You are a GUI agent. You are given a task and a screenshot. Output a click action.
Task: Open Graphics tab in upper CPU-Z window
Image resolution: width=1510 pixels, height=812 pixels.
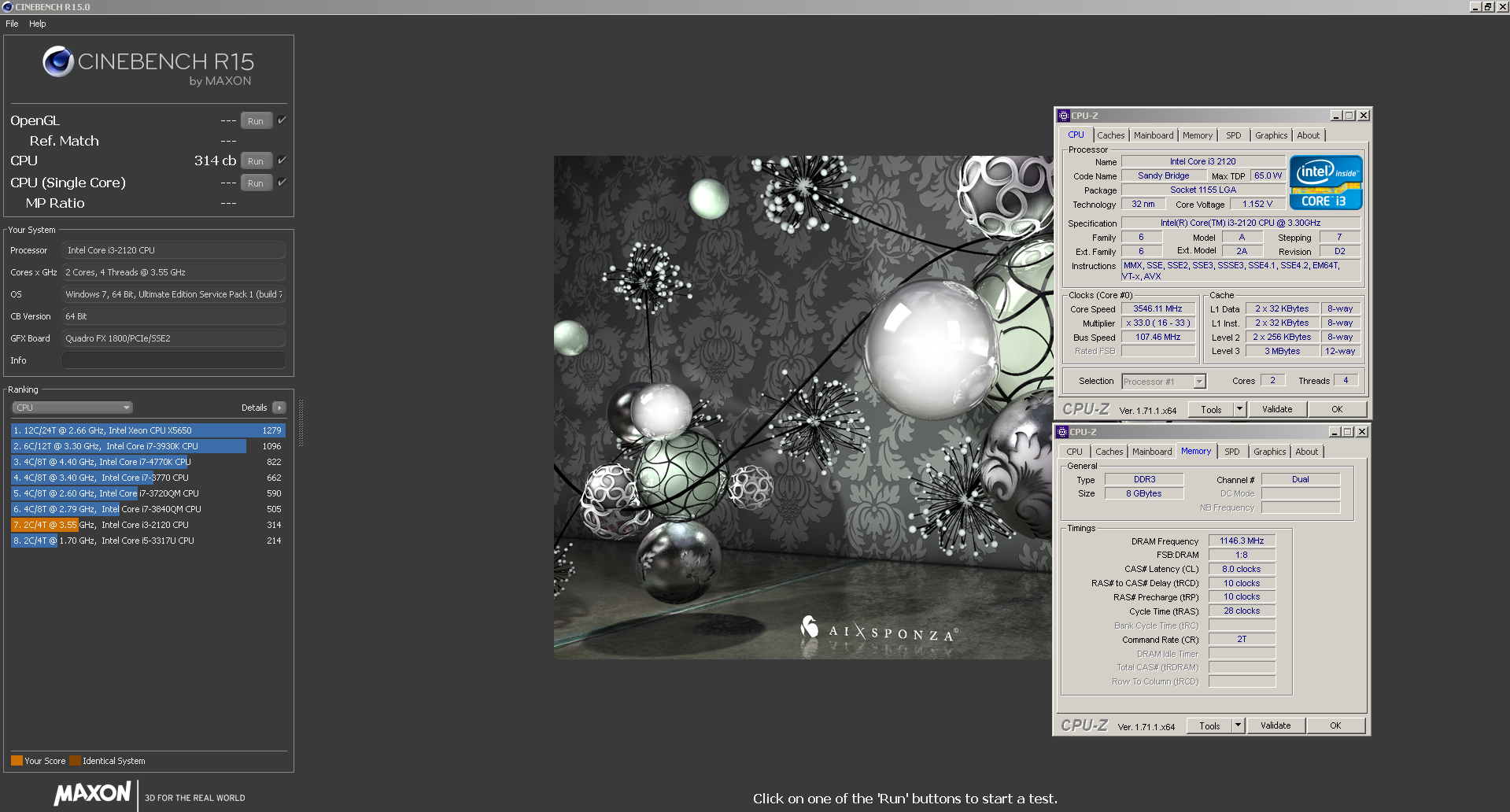click(1271, 135)
